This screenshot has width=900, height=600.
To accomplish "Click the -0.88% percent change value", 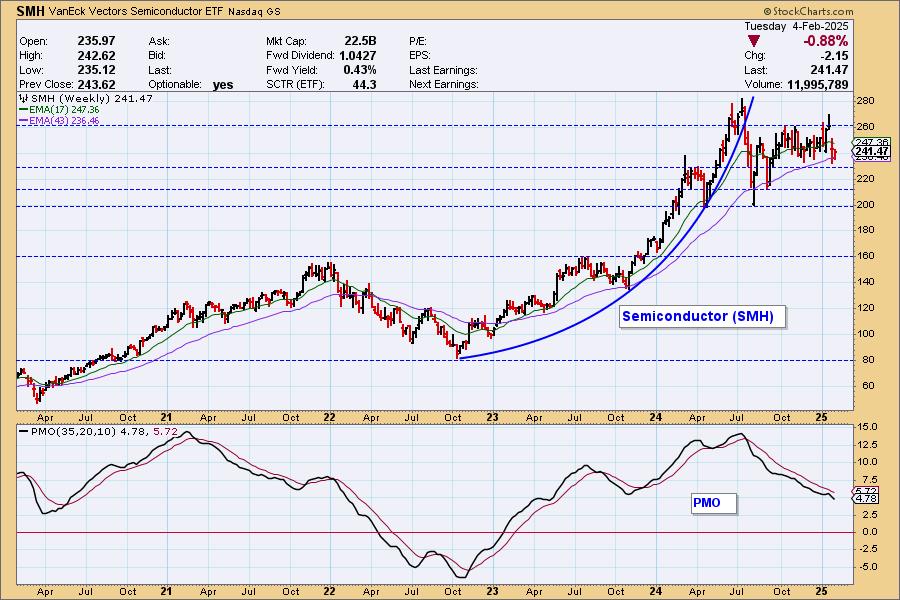I will (825, 41).
